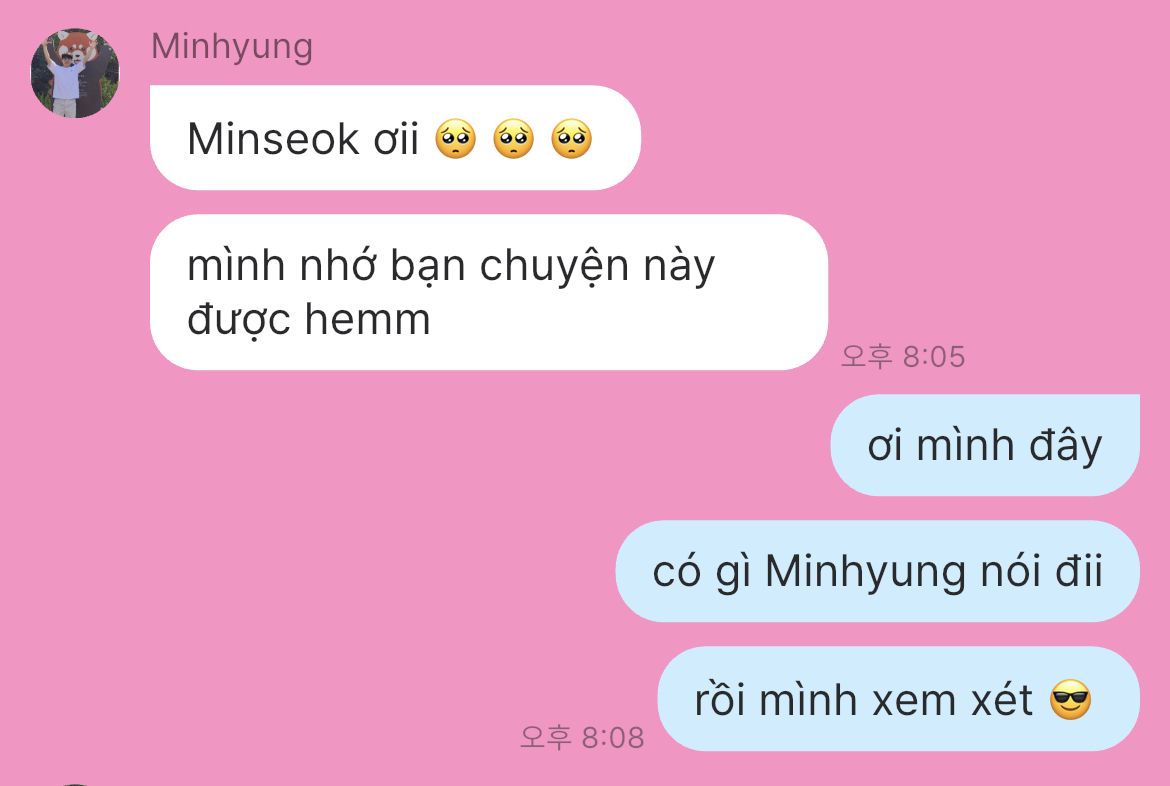The width and height of the screenshot is (1170, 786).
Task: Click the middle pleading face emoji
Action: click(x=513, y=139)
